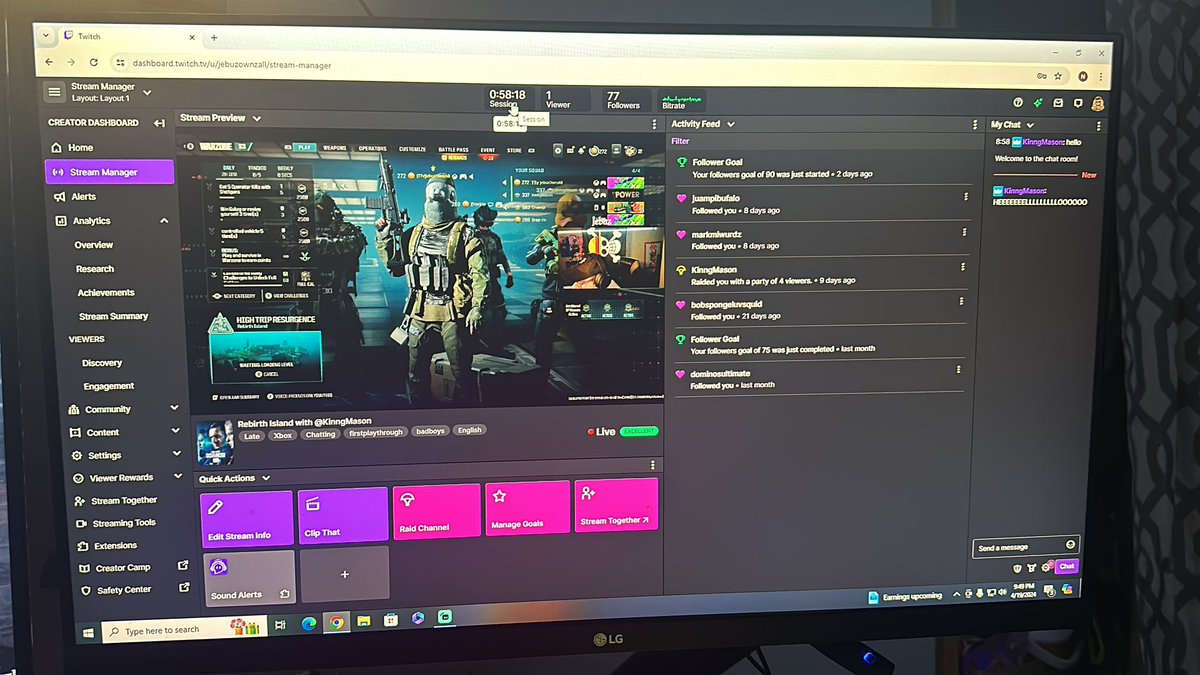Image resolution: width=1200 pixels, height=675 pixels.
Task: Click the Clip That quick action
Action: tap(342, 515)
